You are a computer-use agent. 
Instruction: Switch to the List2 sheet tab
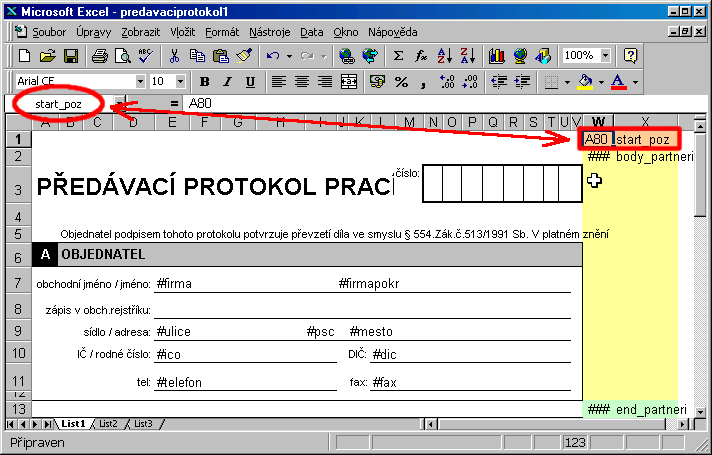coord(107,424)
